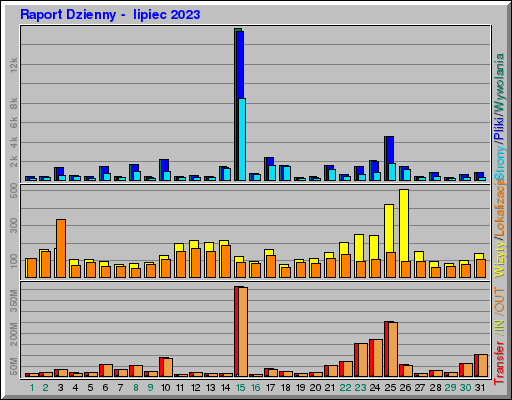Click the '50M' transfer axis value

point(14,366)
